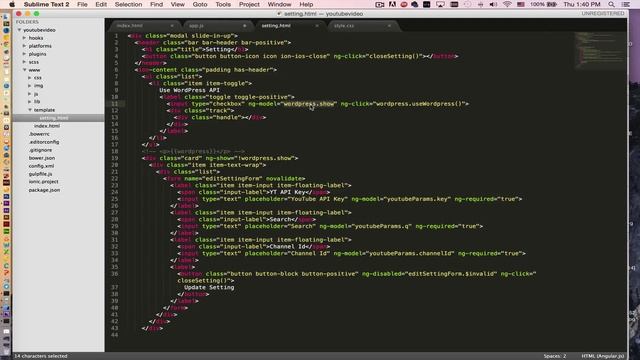Click line number 36 in the gutter

coord(114,274)
